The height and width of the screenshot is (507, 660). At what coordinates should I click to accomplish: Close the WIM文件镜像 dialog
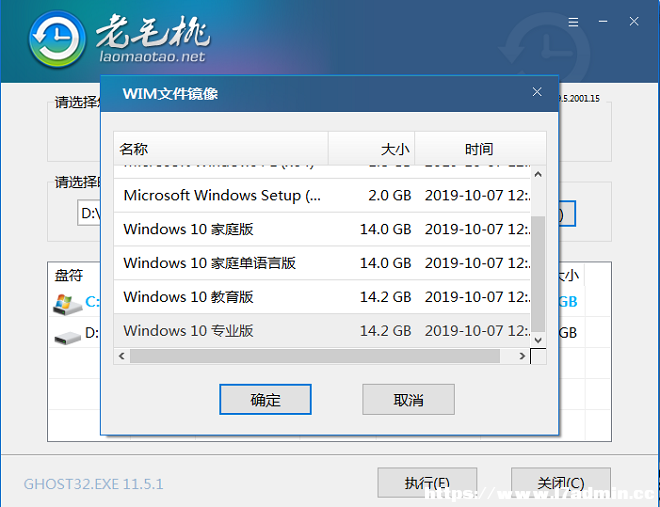pos(537,92)
